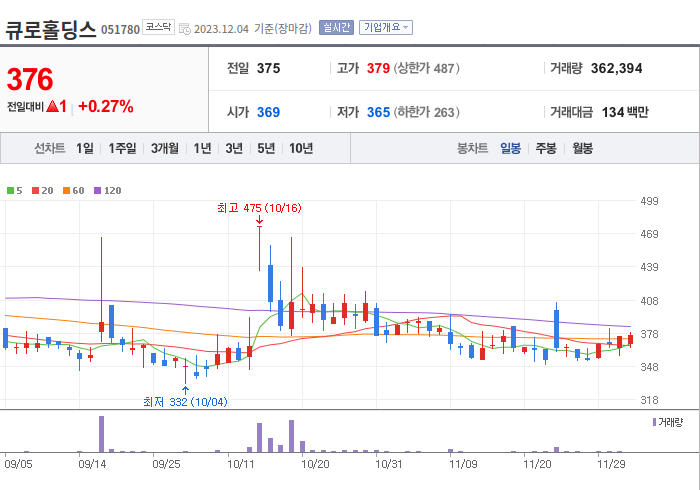Click the orange 60-day moving average swatch
Viewport: 700px width, 490px height.
tap(67, 191)
